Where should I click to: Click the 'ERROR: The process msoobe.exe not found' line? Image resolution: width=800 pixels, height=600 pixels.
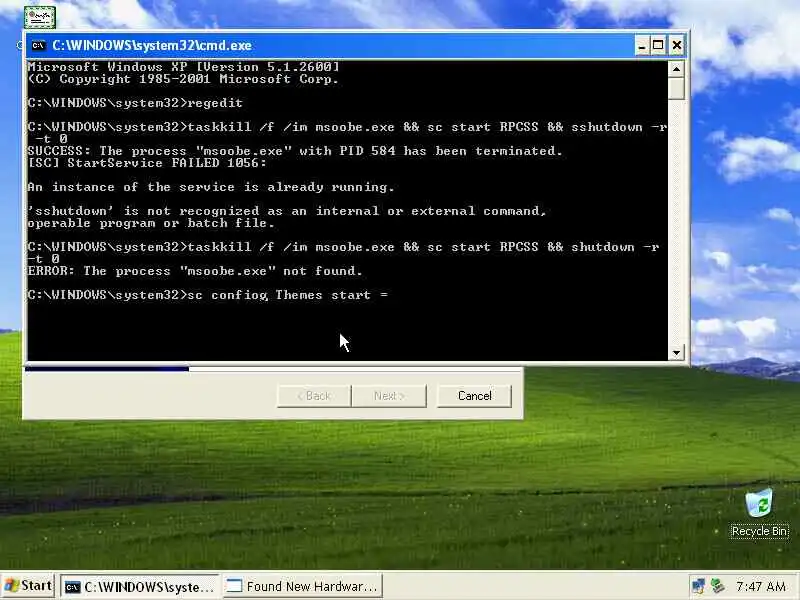point(195,271)
